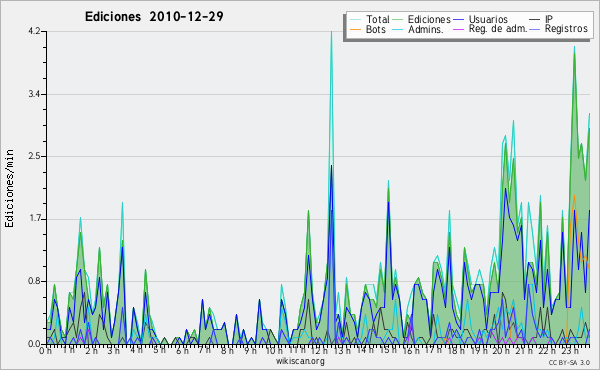Click the 'Ediciones/min' y-axis label
The image size is (600, 370).
coord(9,188)
